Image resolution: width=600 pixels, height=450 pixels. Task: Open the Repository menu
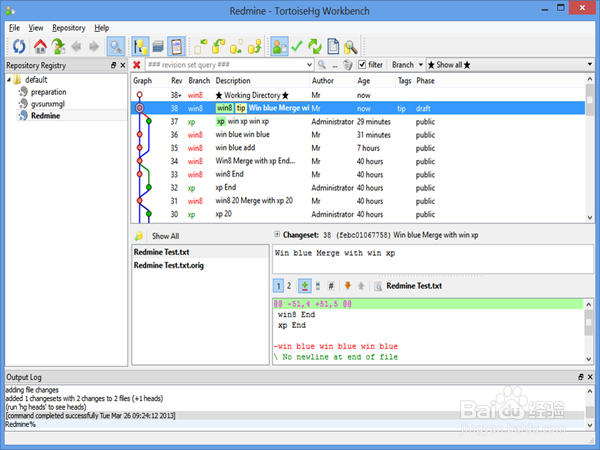pyautogui.click(x=69, y=28)
